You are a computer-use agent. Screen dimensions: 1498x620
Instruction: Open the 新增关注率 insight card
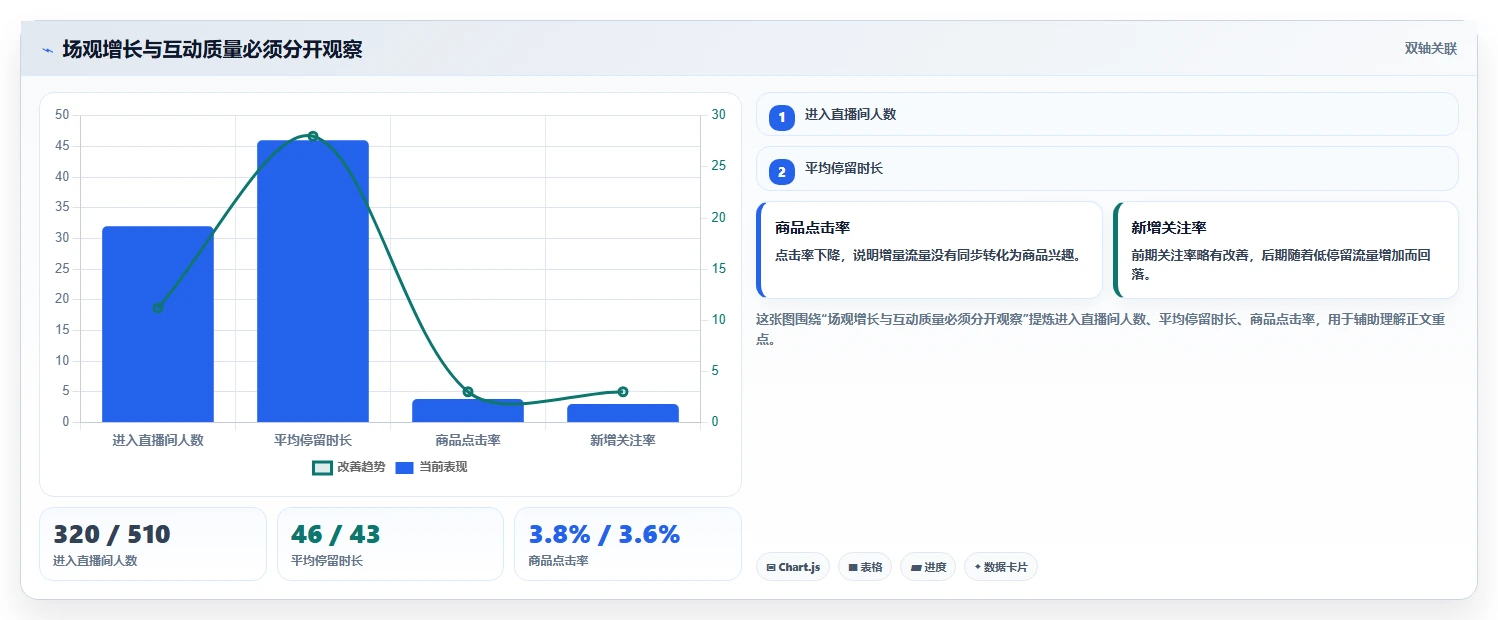[x=1286, y=250]
